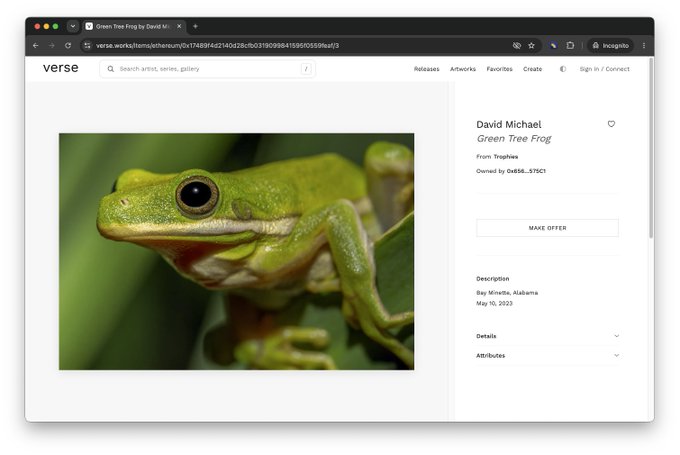Bookmark this page with star icon

[531, 46]
